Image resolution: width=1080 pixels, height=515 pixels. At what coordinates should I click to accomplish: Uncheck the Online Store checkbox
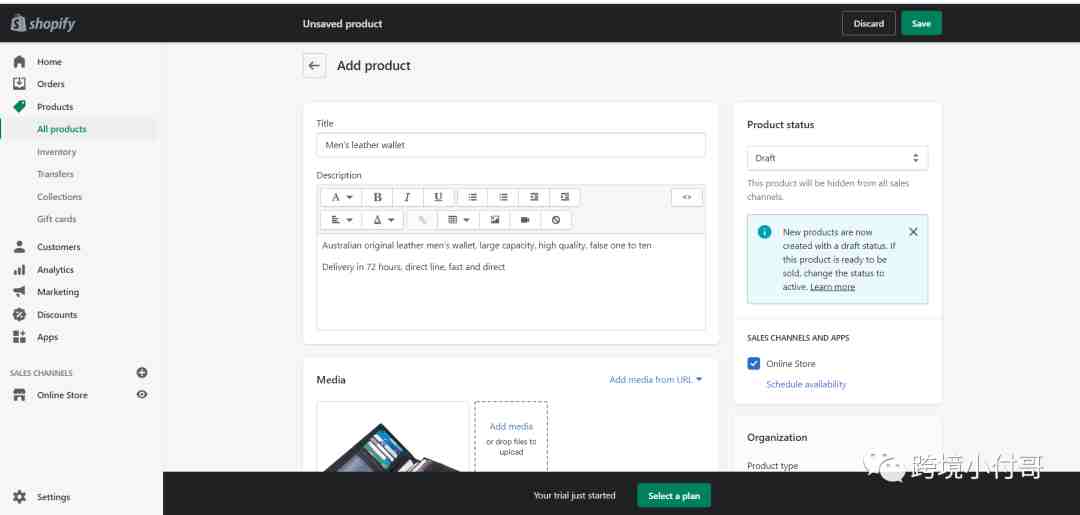coord(754,364)
